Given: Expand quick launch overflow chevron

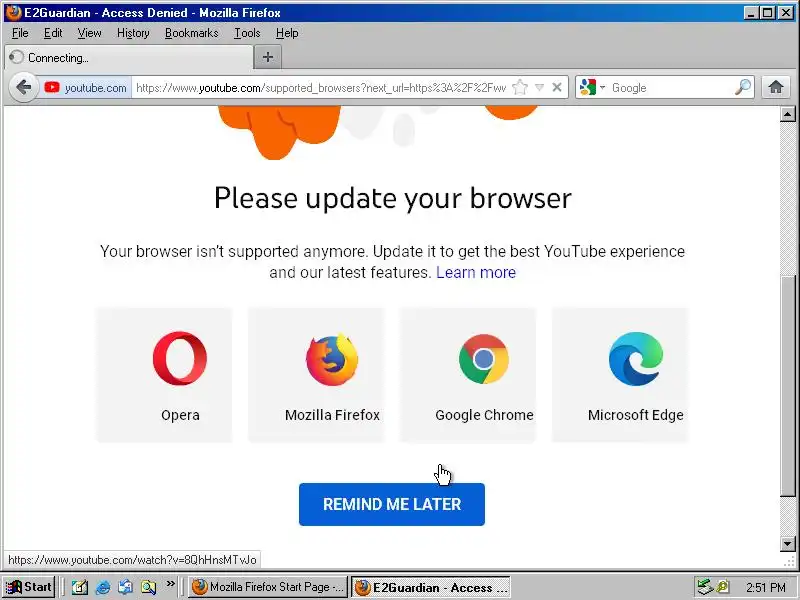Looking at the screenshot, I should tap(170, 583).
